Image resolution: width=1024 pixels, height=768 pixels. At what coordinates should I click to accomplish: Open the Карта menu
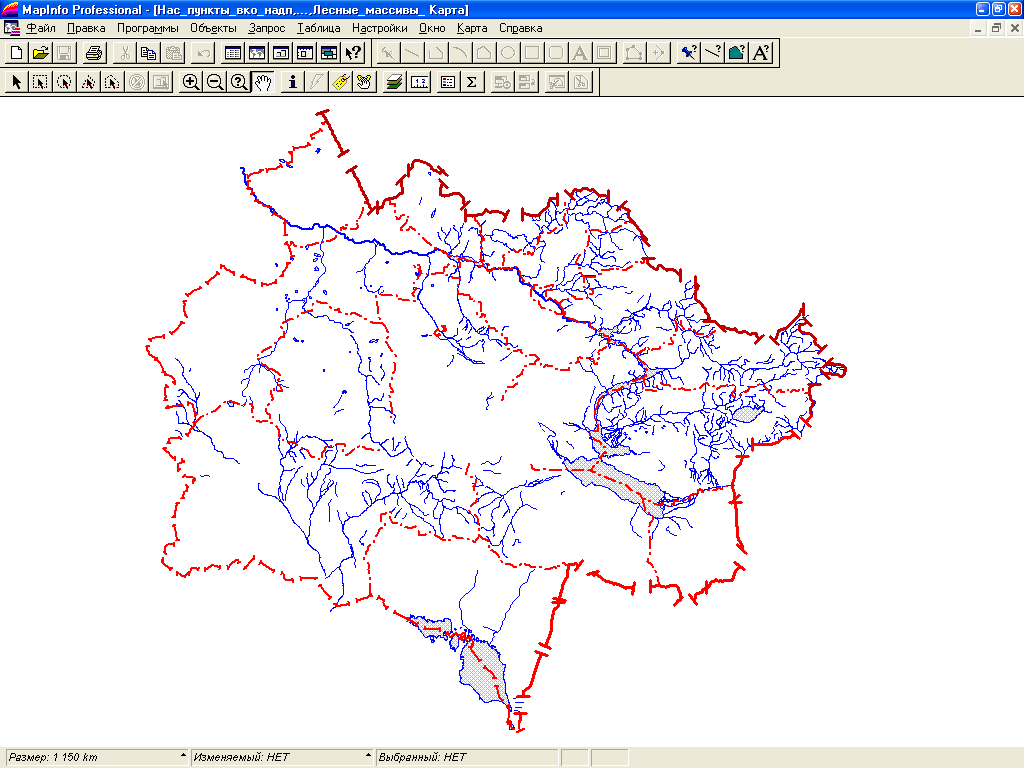pos(471,28)
